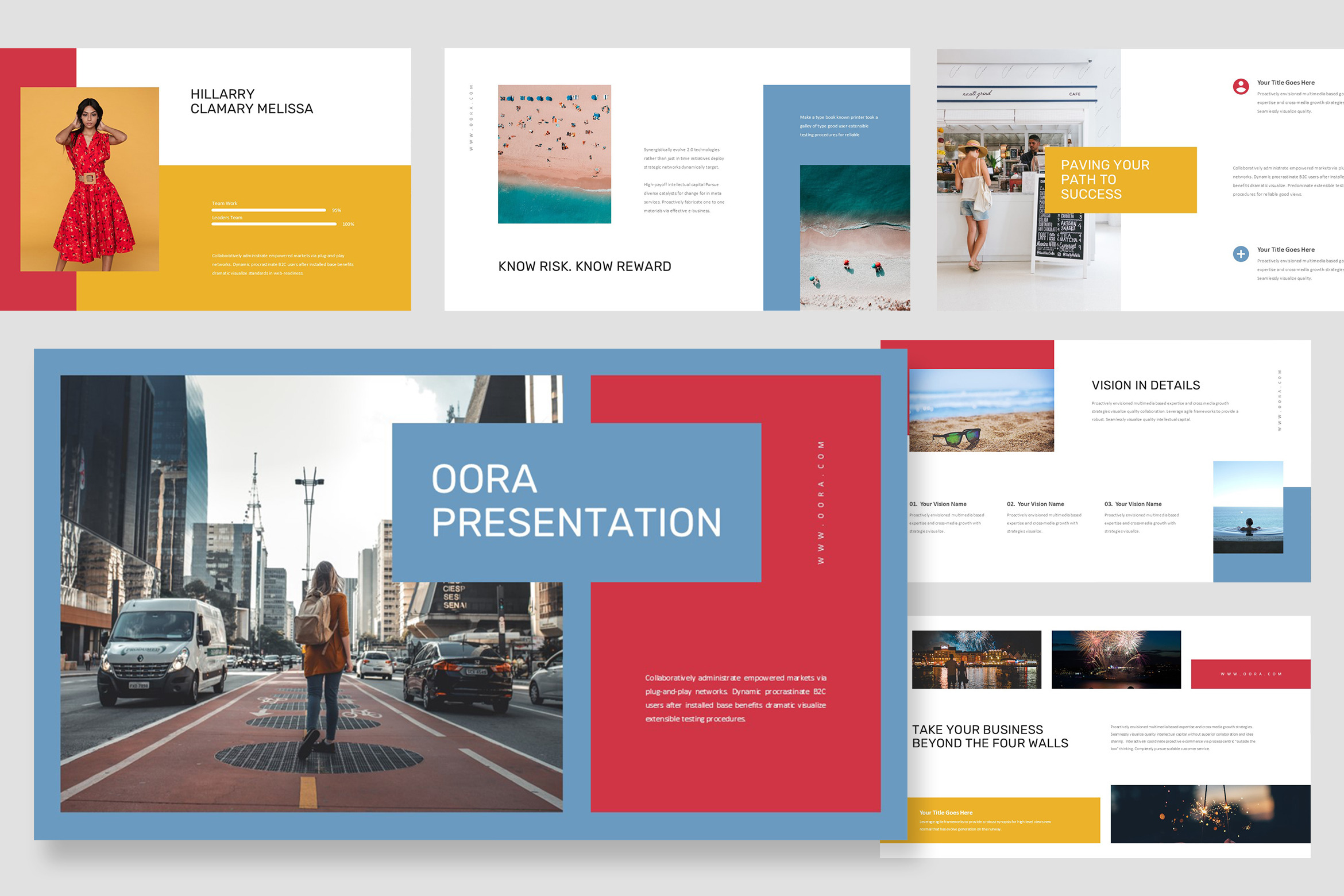Click the red user profile icon
1344x896 pixels.
[1241, 87]
